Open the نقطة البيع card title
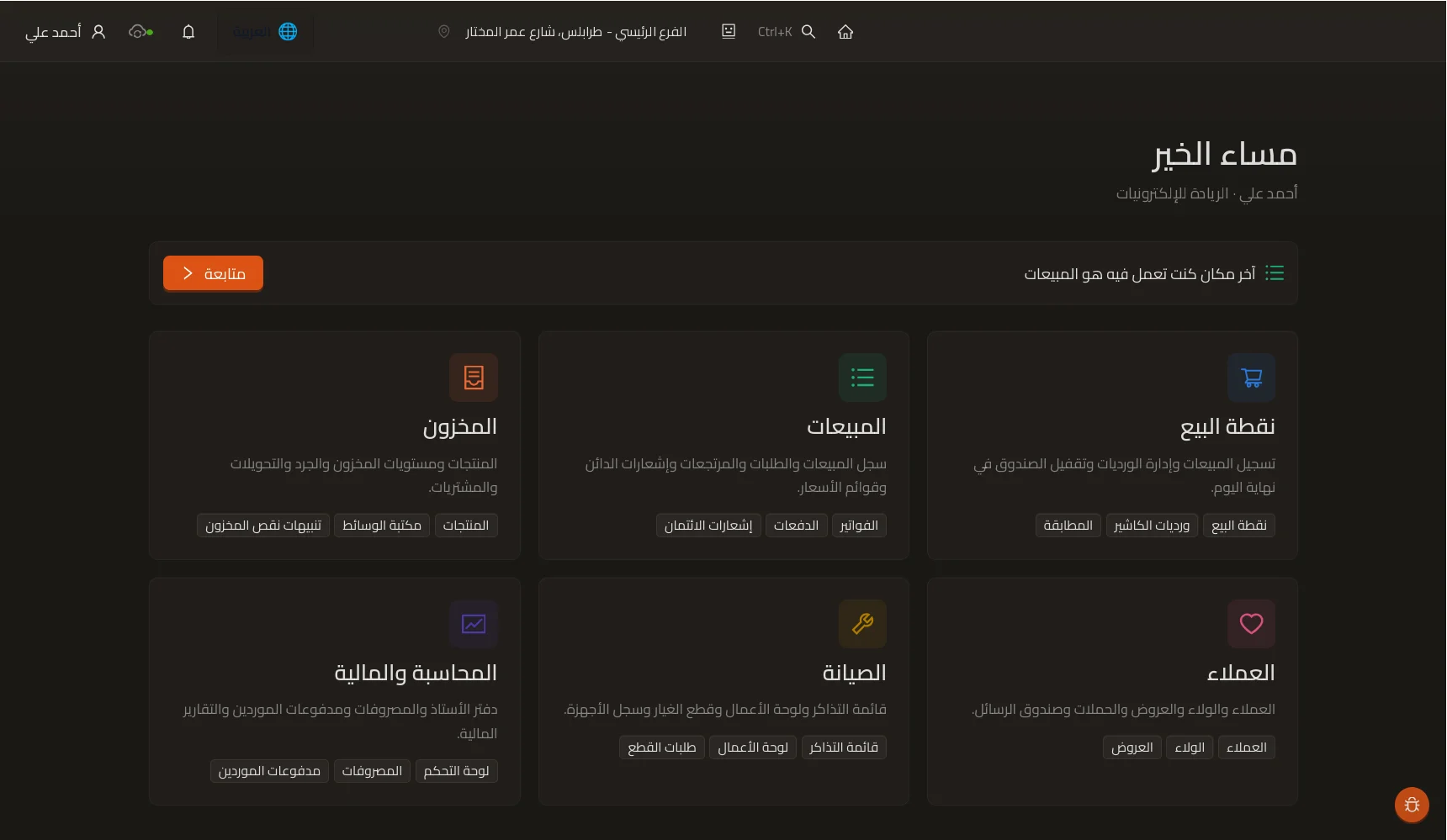The width and height of the screenshot is (1447, 840). pos(1227,427)
